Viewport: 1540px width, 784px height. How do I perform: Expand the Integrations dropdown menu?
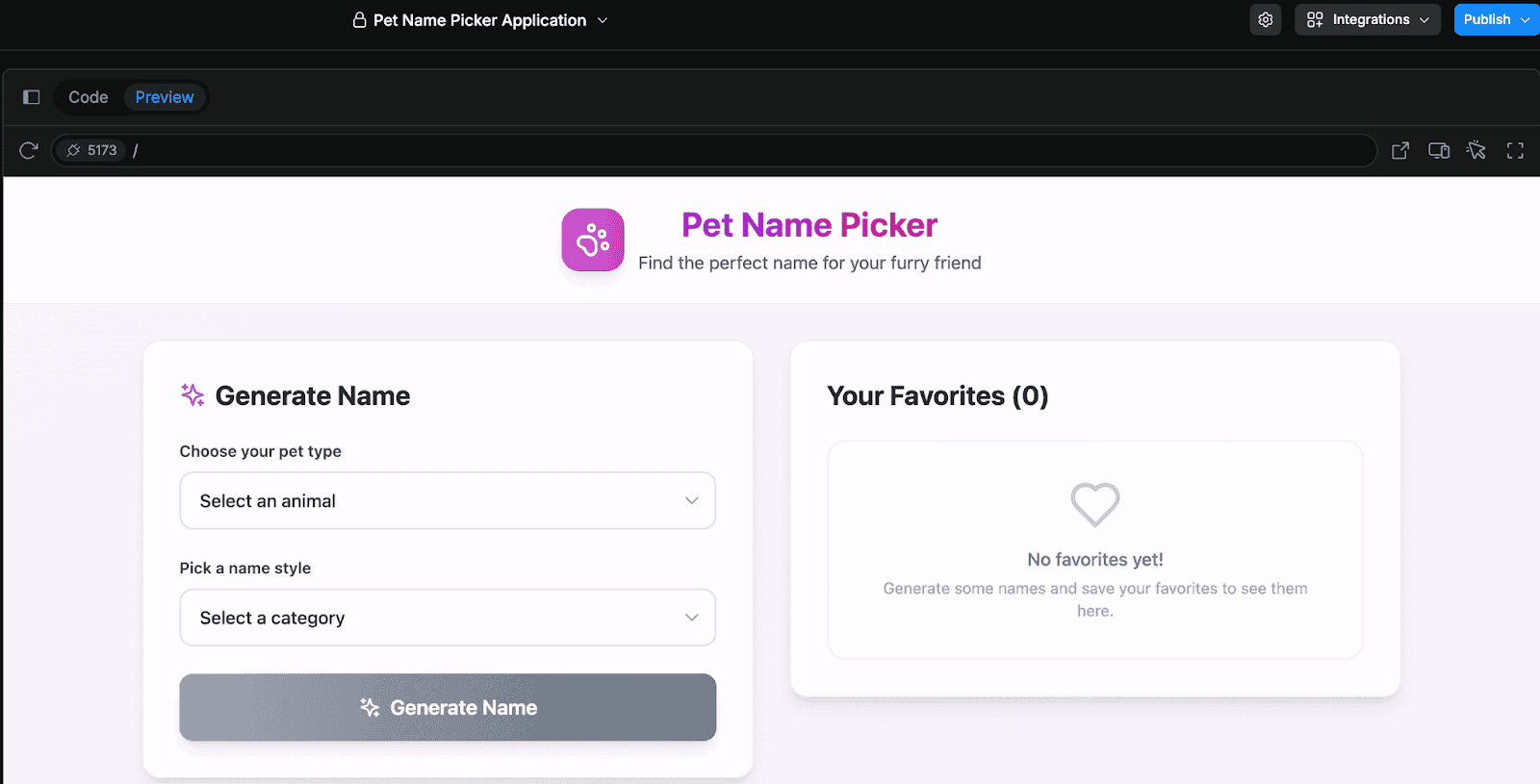[1367, 19]
